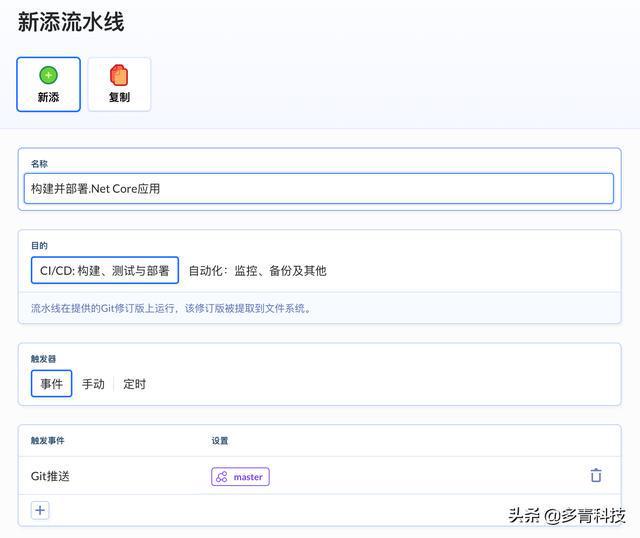Delete the Git推送 trigger with trash icon
This screenshot has width=640, height=538.
click(596, 476)
